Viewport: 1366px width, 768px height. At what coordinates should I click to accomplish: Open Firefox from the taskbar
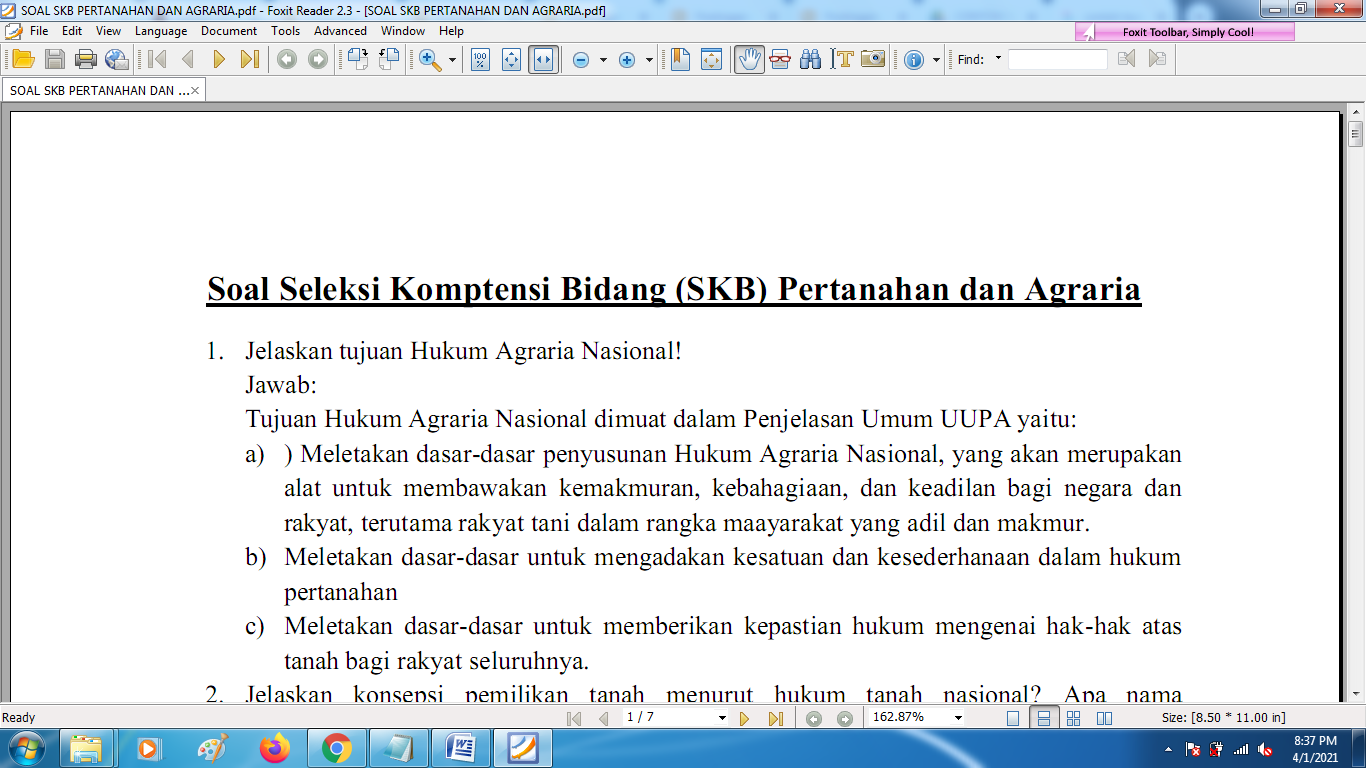[x=274, y=748]
